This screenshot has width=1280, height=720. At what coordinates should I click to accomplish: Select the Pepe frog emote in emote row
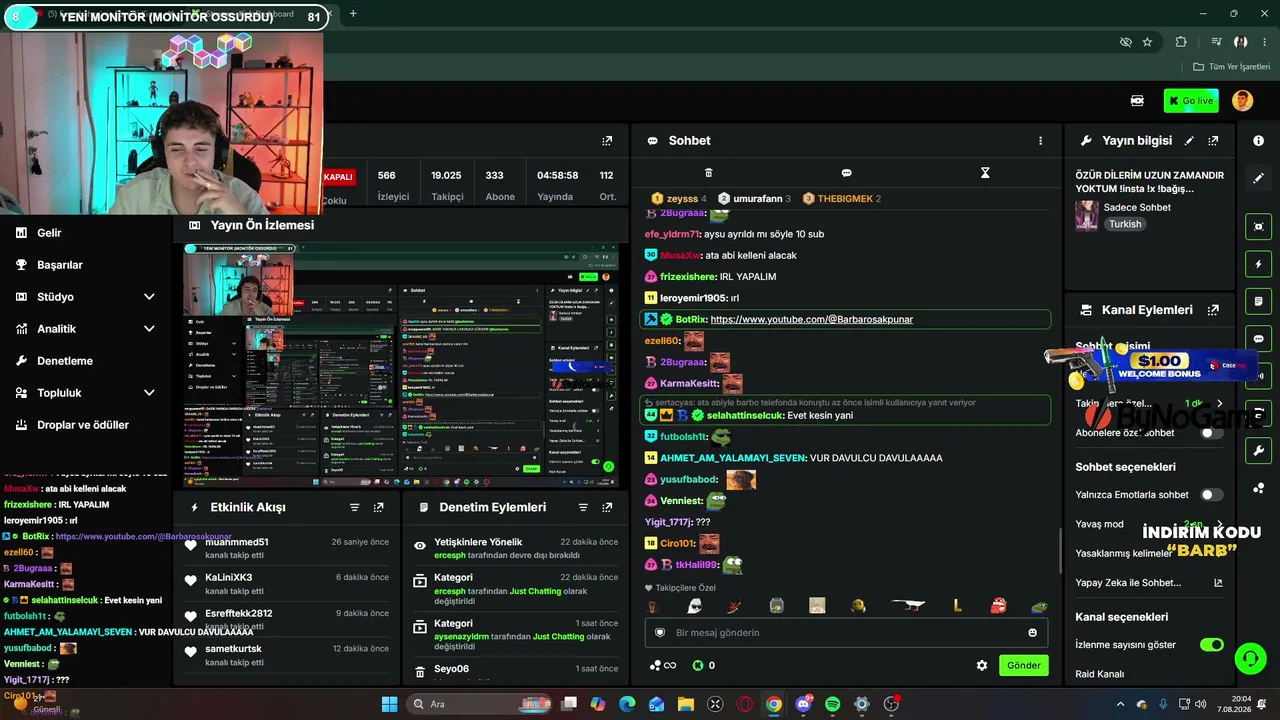pyautogui.click(x=1040, y=606)
